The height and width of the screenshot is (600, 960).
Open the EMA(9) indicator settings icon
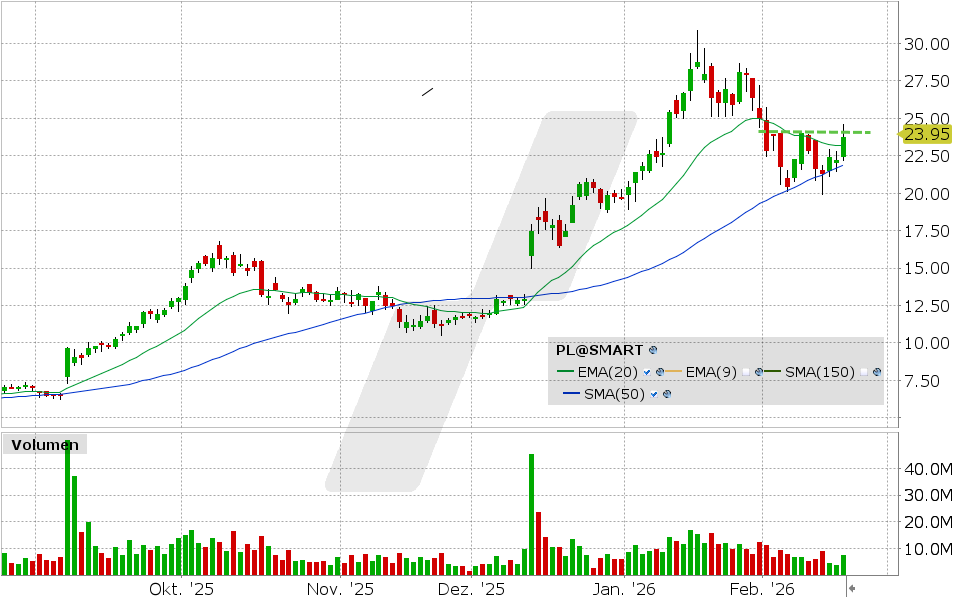(x=759, y=372)
